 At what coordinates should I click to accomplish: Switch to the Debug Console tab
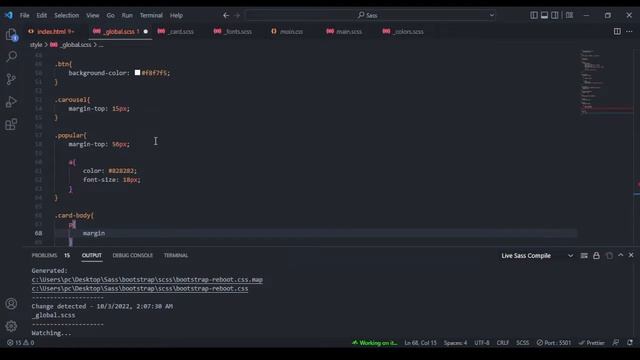[x=133, y=255]
